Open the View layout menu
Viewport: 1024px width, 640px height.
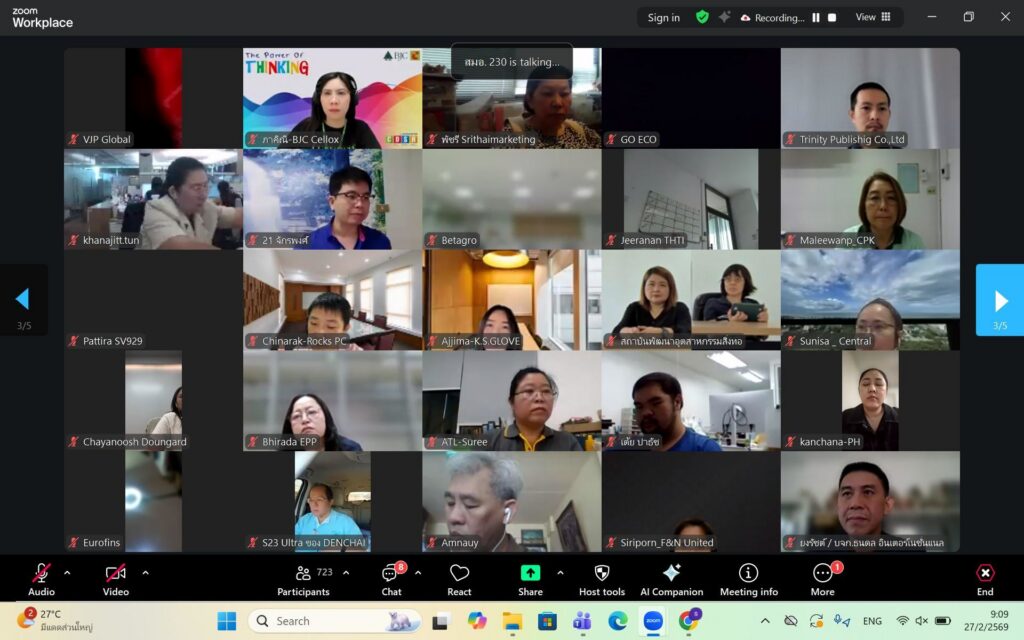click(873, 17)
